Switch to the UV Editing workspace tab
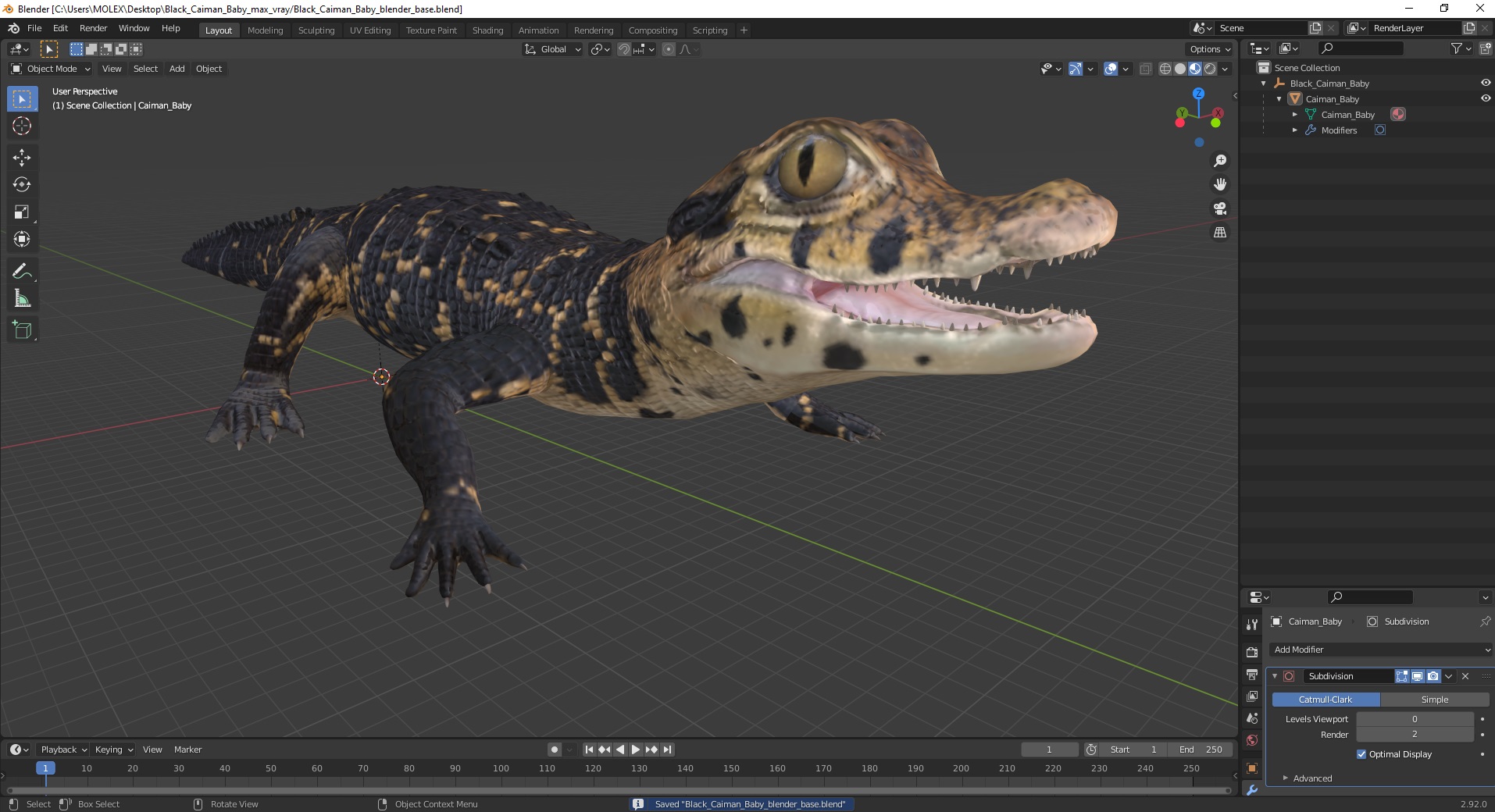Screen dimensions: 1495x812 370,30
